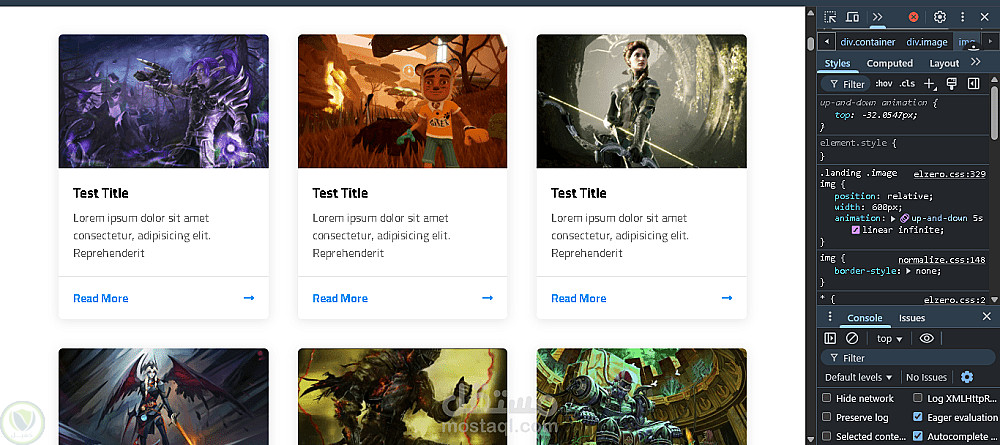Image resolution: width=1000 pixels, height=445 pixels.
Task: Toggle the device toolbar icon
Action: pyautogui.click(x=852, y=17)
